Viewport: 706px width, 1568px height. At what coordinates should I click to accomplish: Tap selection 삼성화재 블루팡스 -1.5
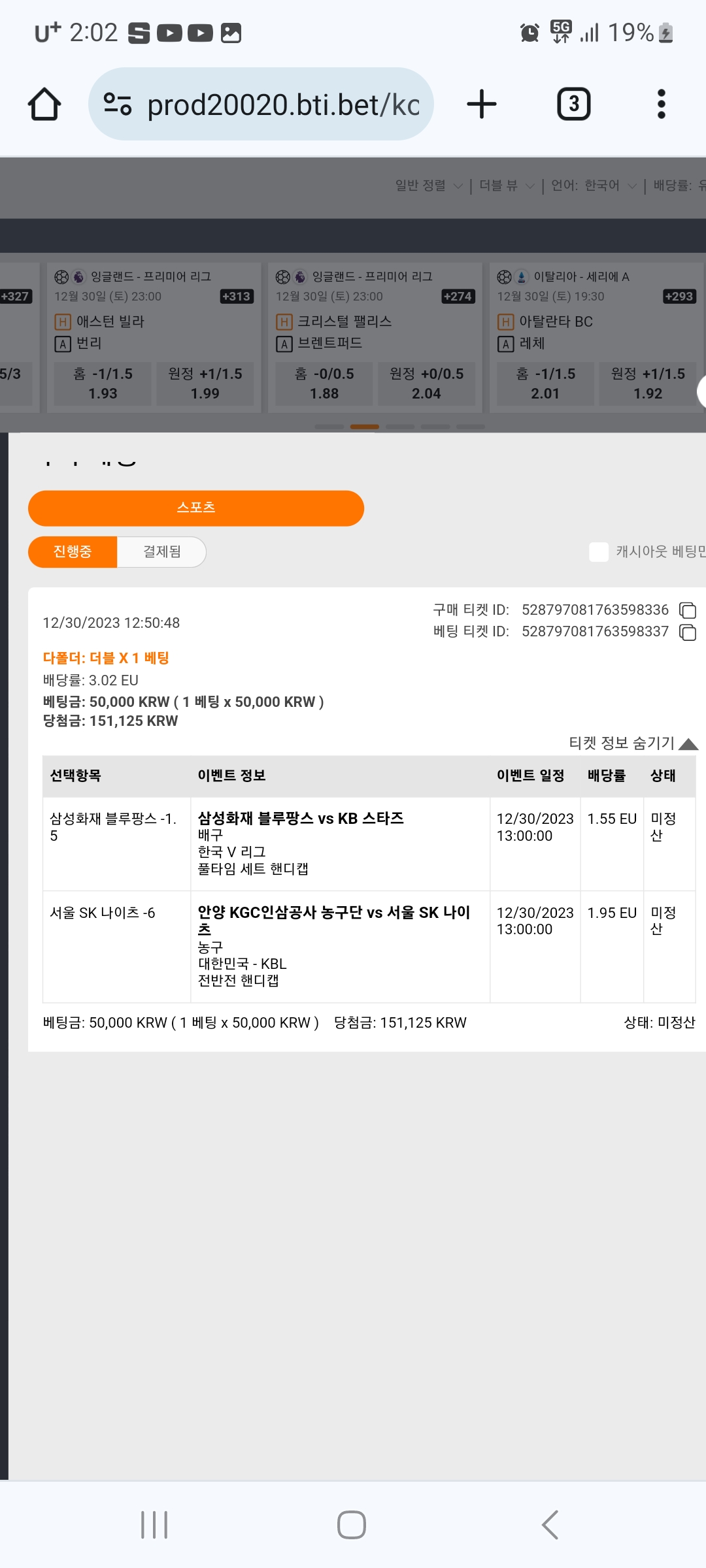click(x=113, y=827)
